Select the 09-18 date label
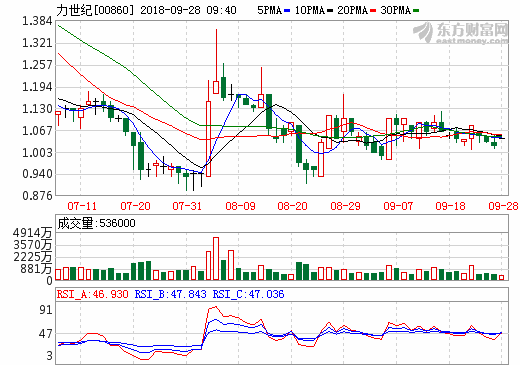This screenshot has width=520, height=365. (450, 206)
